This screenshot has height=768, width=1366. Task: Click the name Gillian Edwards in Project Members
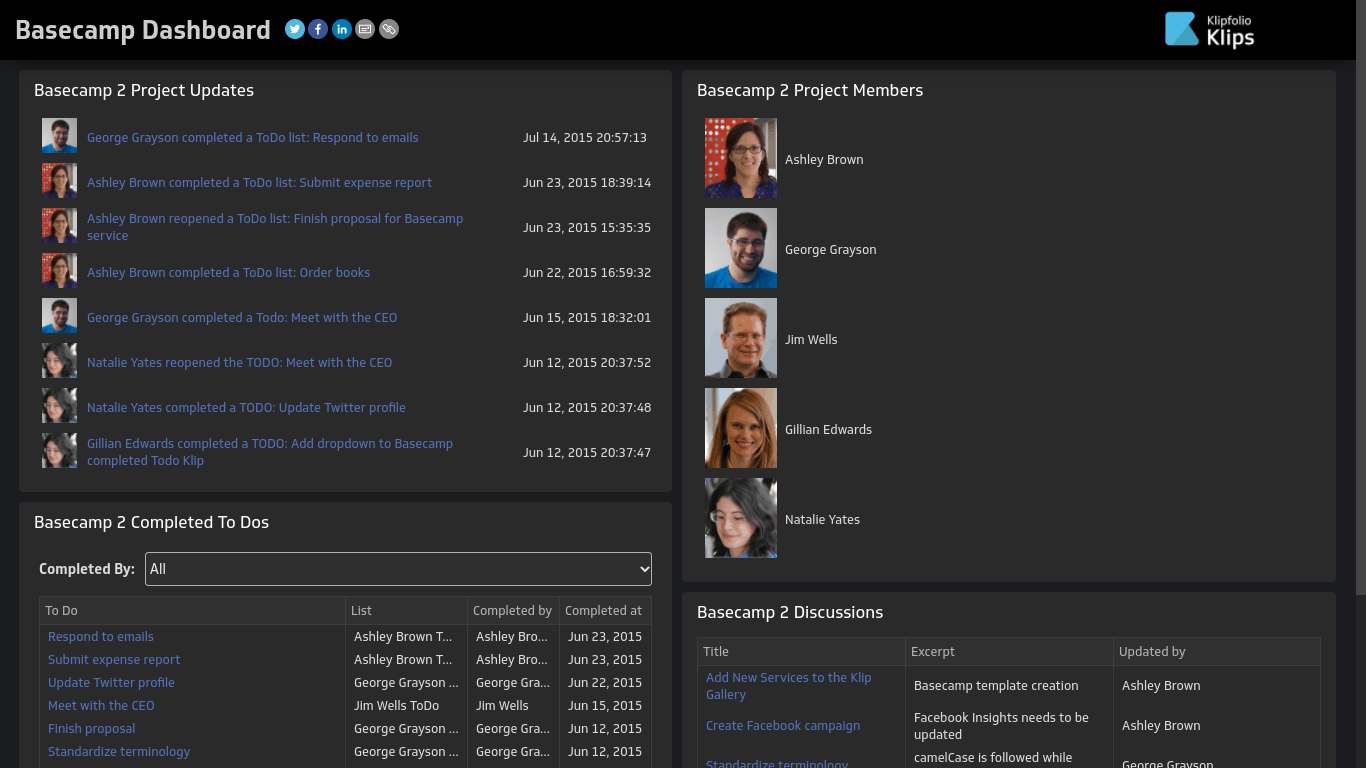tap(828, 430)
